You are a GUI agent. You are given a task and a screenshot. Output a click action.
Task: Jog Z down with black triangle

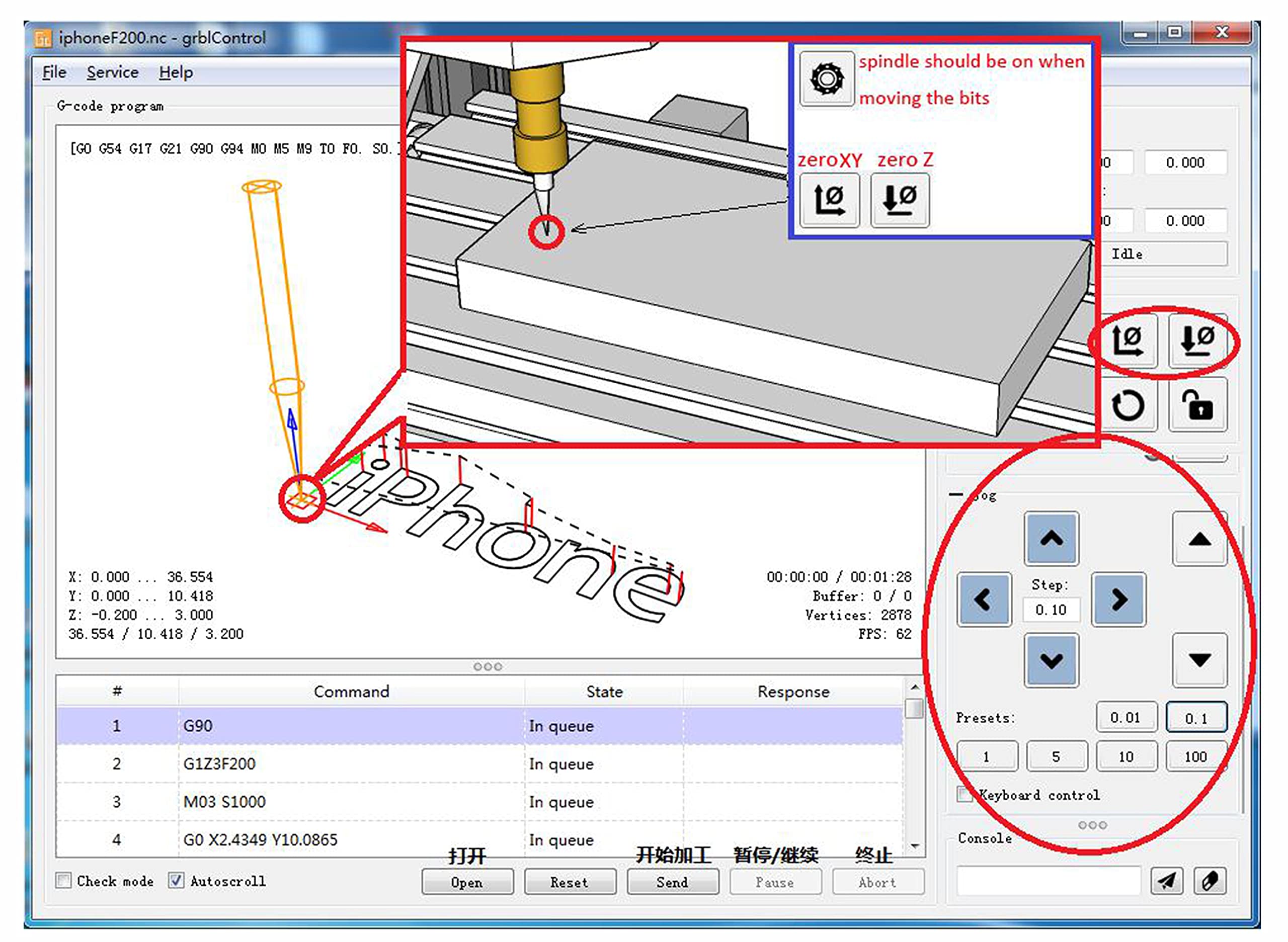pyautogui.click(x=1199, y=660)
